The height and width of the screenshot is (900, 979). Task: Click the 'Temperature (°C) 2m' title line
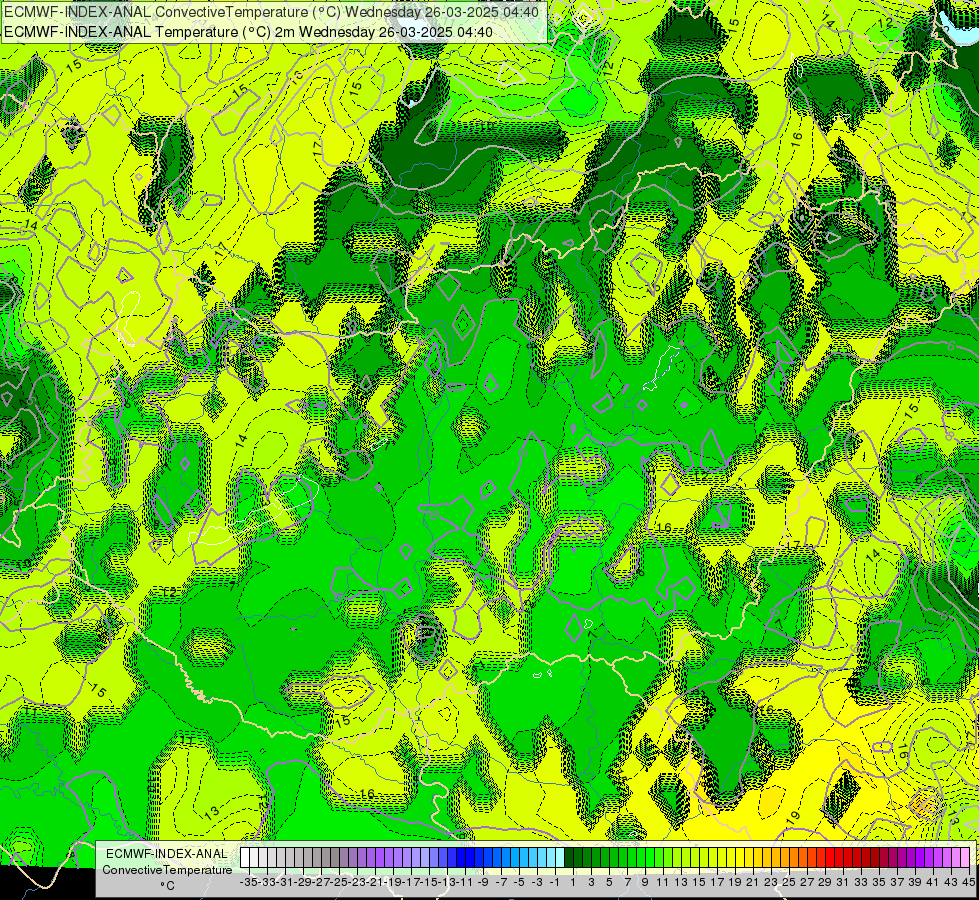(248, 32)
